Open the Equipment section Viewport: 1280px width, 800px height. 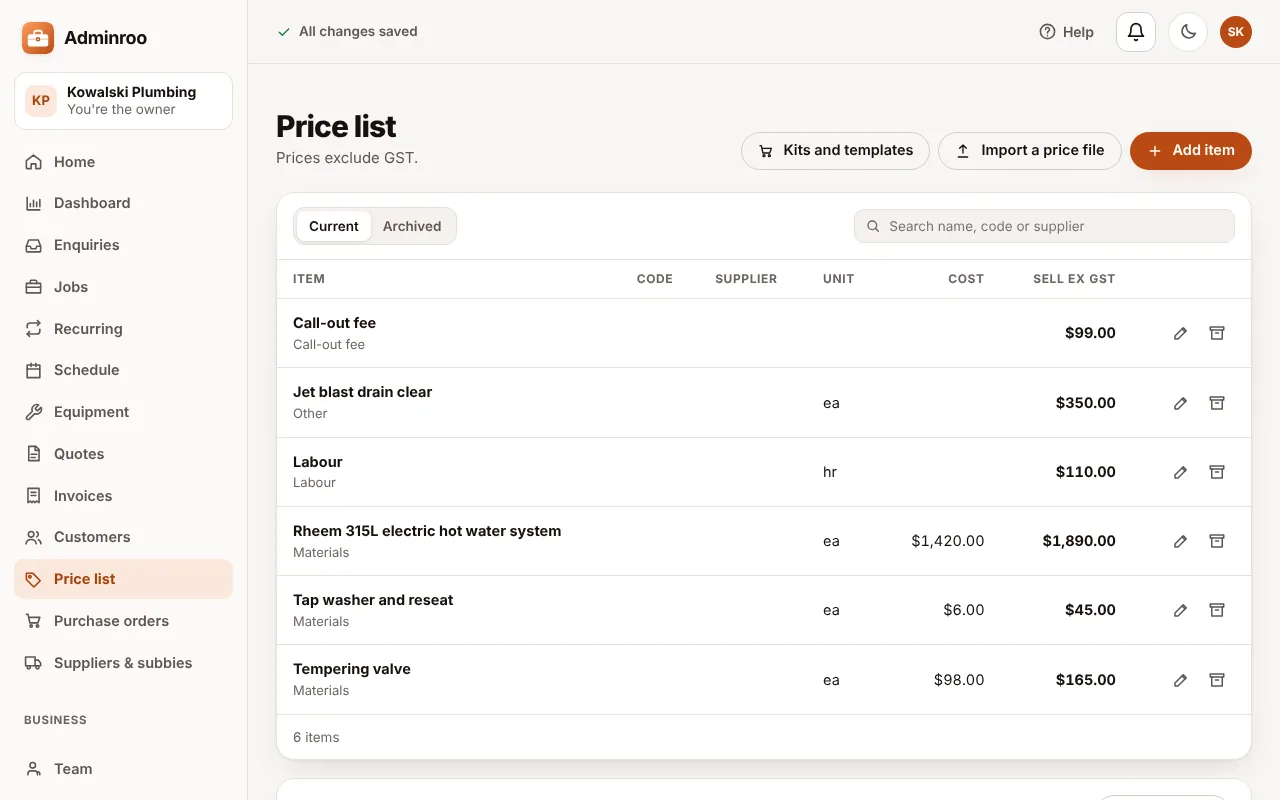click(123, 412)
